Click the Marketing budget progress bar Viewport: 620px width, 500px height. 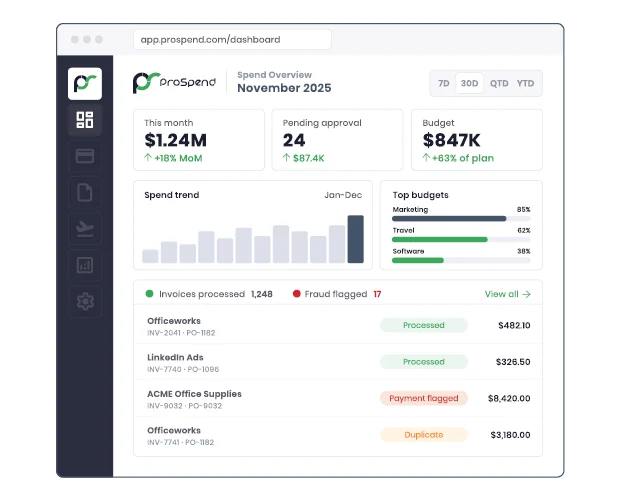pos(461,219)
